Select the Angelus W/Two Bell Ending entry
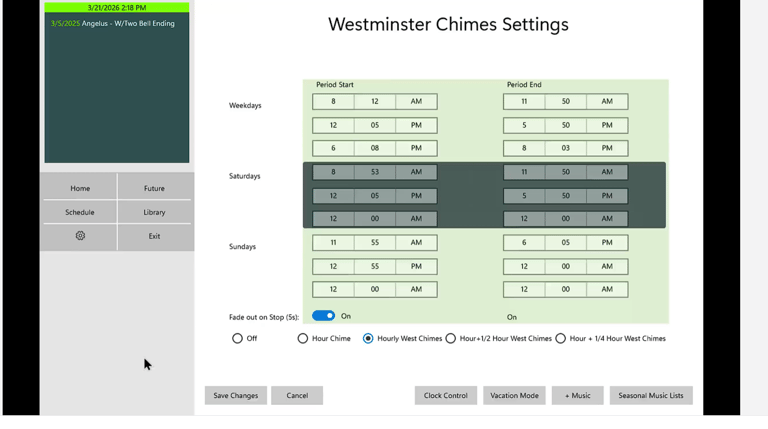The height and width of the screenshot is (429, 768). coord(113,24)
